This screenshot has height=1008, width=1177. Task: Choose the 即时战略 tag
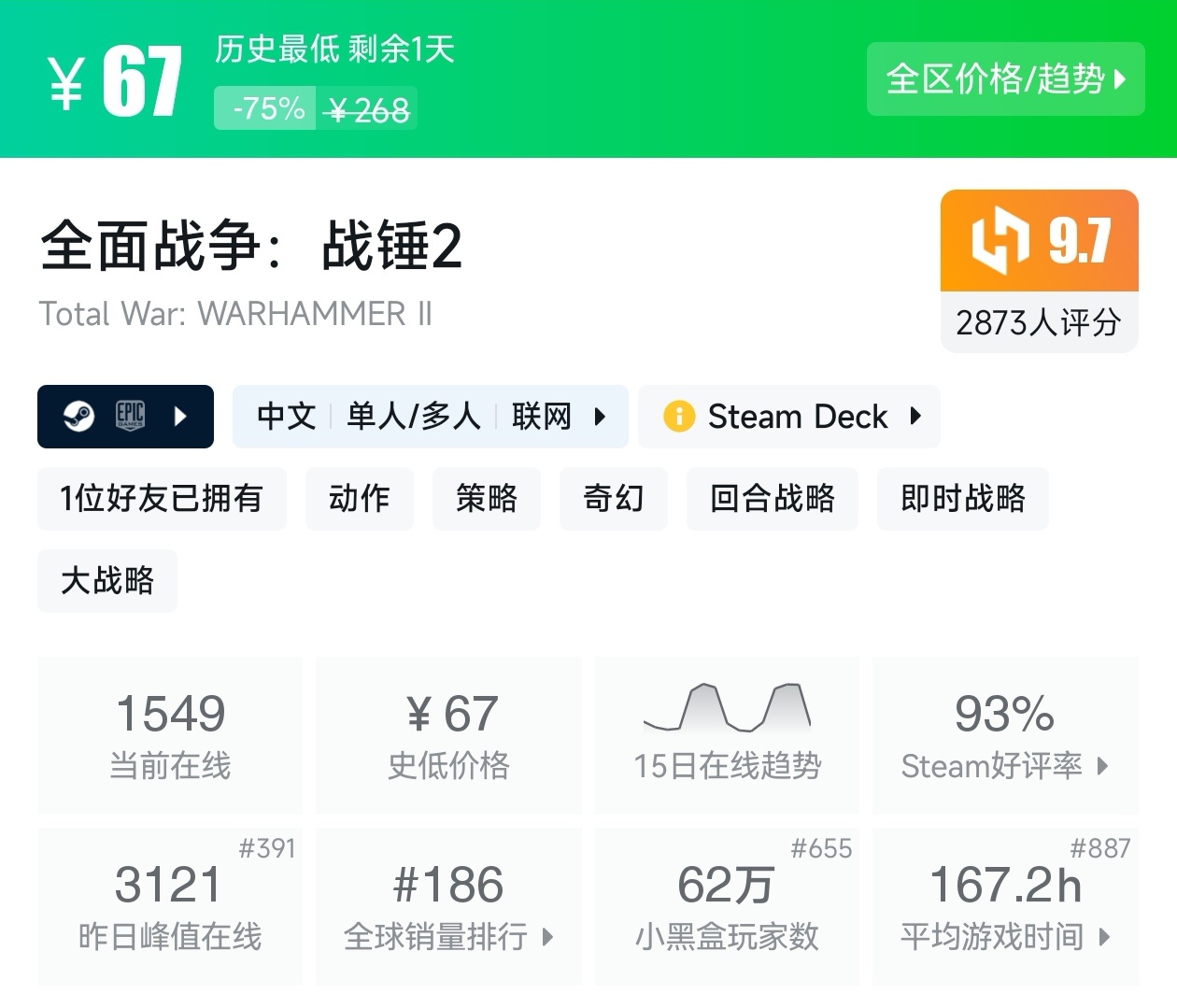pyautogui.click(x=962, y=498)
